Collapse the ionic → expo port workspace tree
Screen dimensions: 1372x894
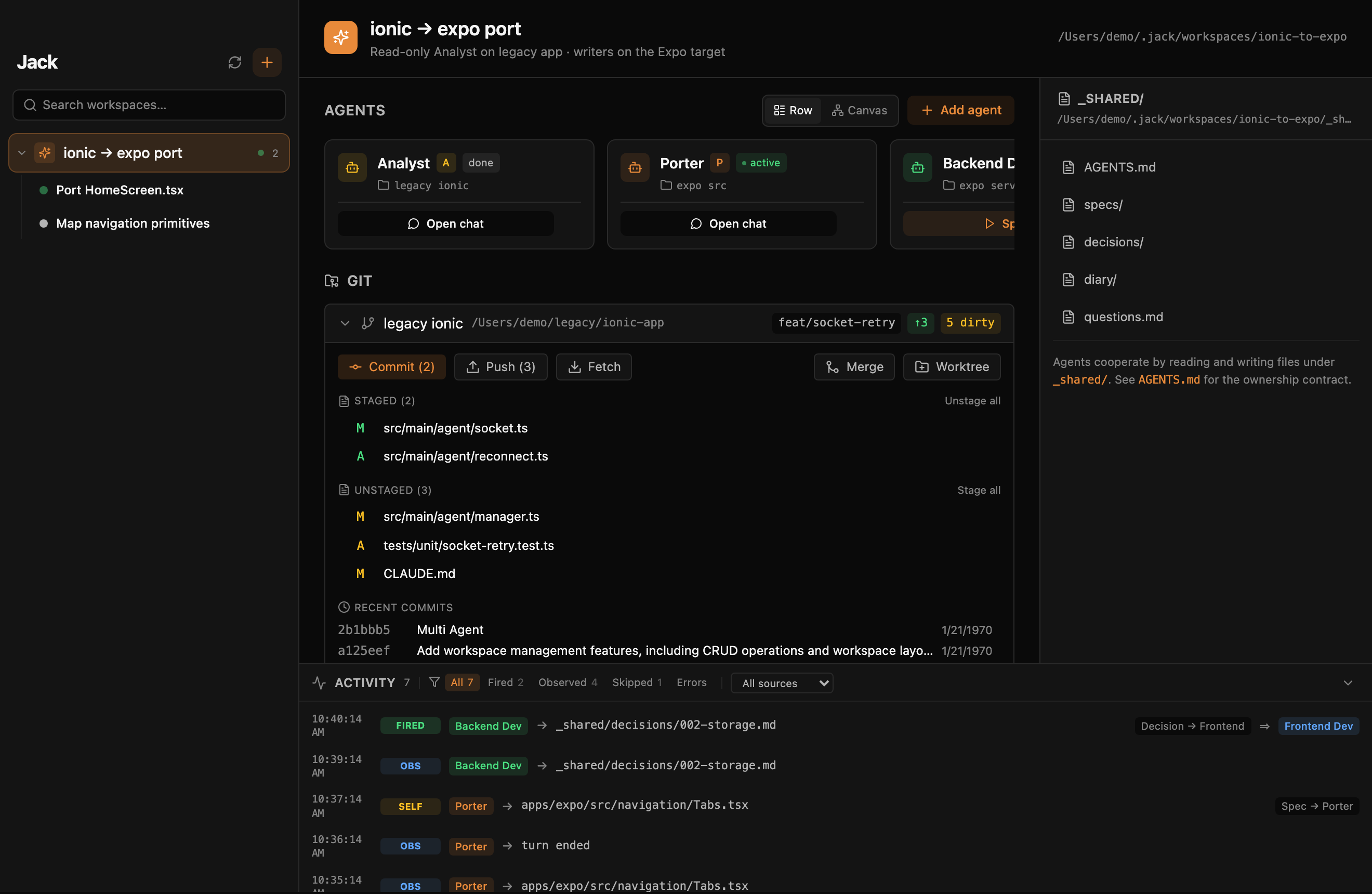click(21, 153)
